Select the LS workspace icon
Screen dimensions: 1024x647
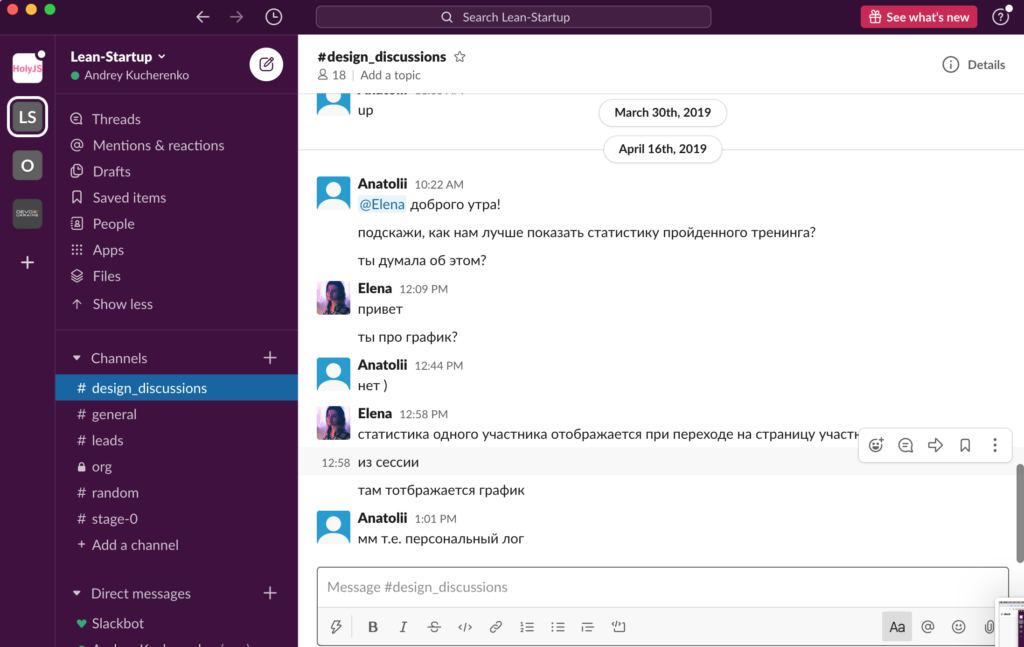[x=27, y=117]
